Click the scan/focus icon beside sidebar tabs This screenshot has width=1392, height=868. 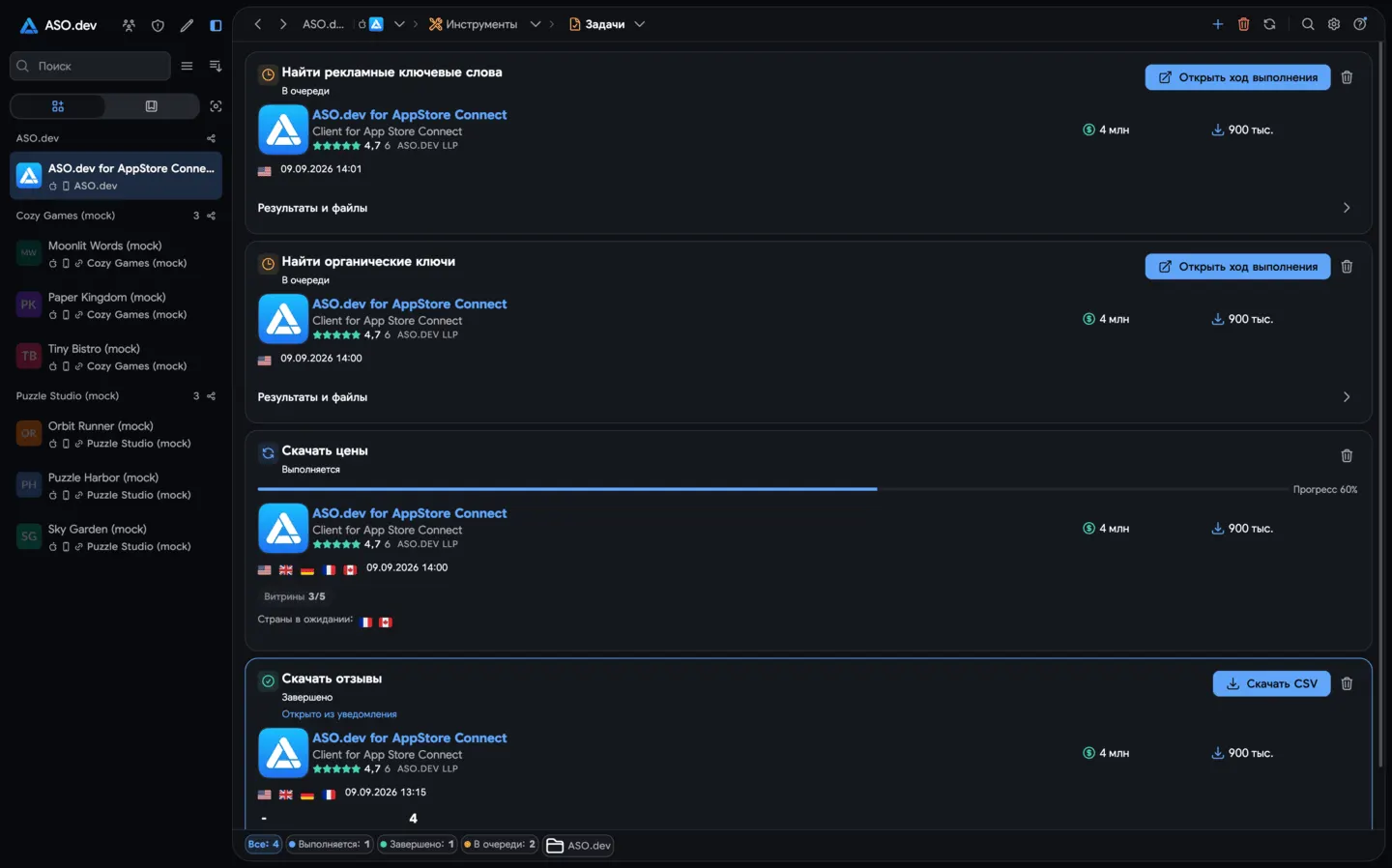click(x=216, y=106)
